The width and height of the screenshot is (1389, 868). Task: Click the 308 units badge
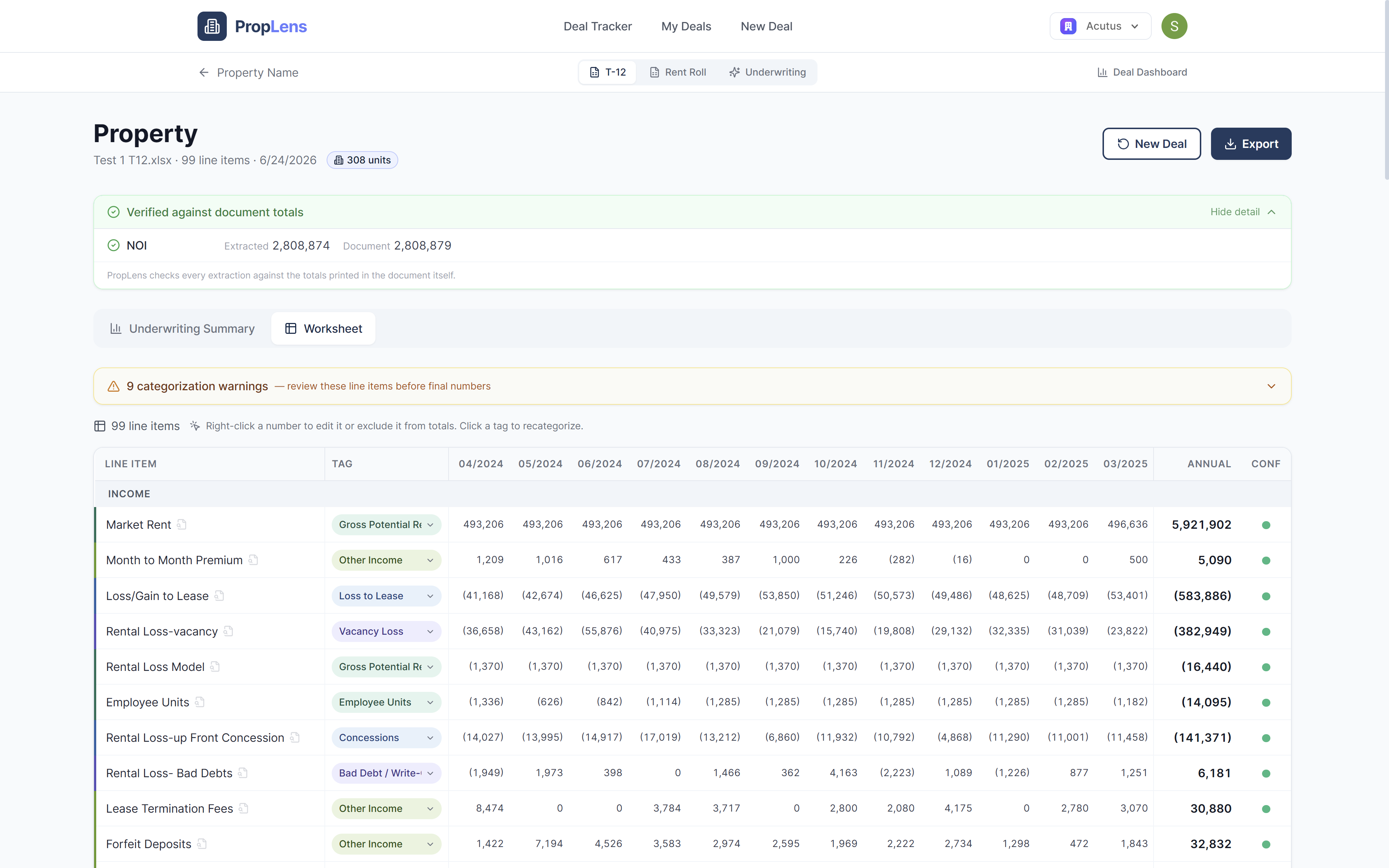point(362,160)
